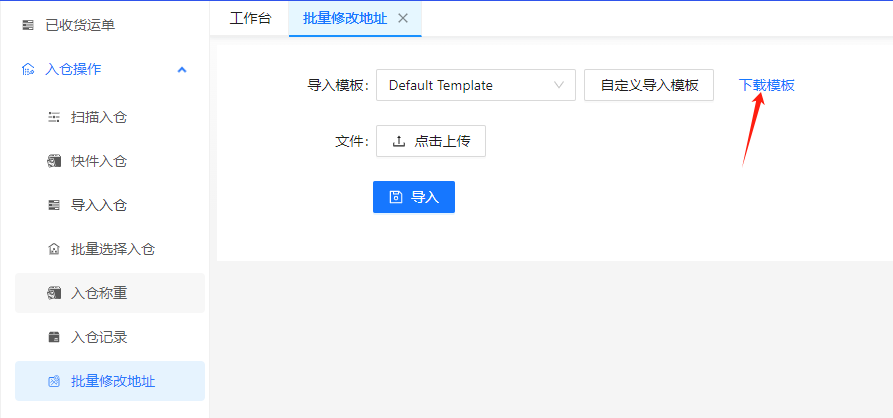Click the 导入入仓 sidebar icon
Viewport: 893px width, 418px height.
[x=54, y=206]
